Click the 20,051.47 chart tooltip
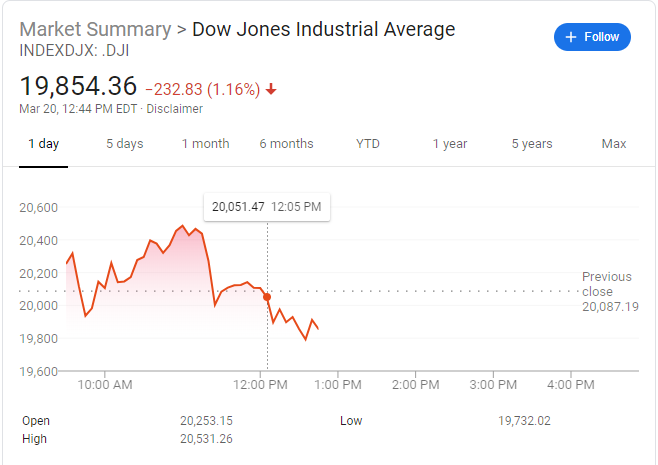This screenshot has height=465, width=658. click(x=266, y=207)
